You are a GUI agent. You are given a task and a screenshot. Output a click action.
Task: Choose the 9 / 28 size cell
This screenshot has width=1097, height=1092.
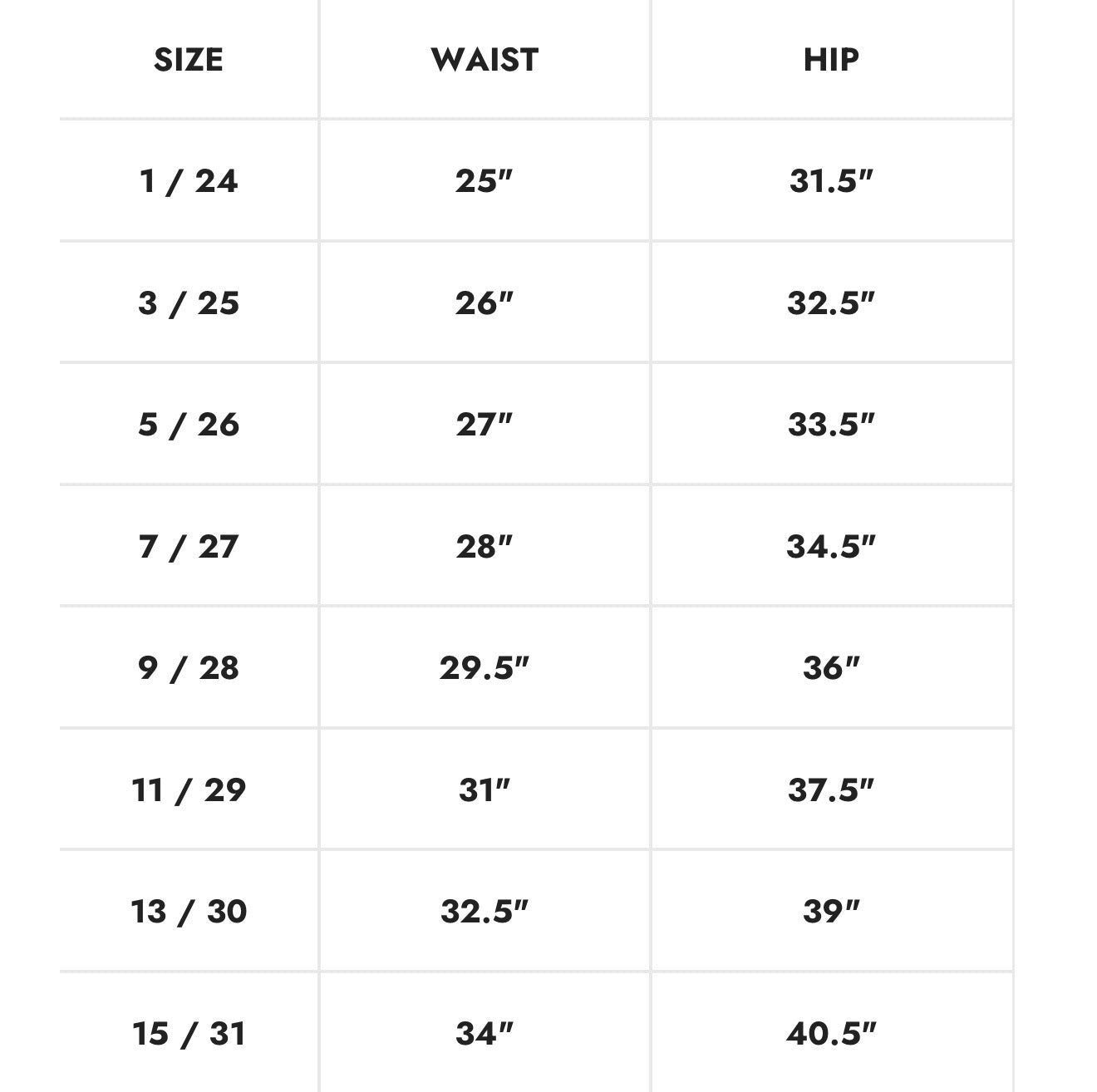pos(189,667)
